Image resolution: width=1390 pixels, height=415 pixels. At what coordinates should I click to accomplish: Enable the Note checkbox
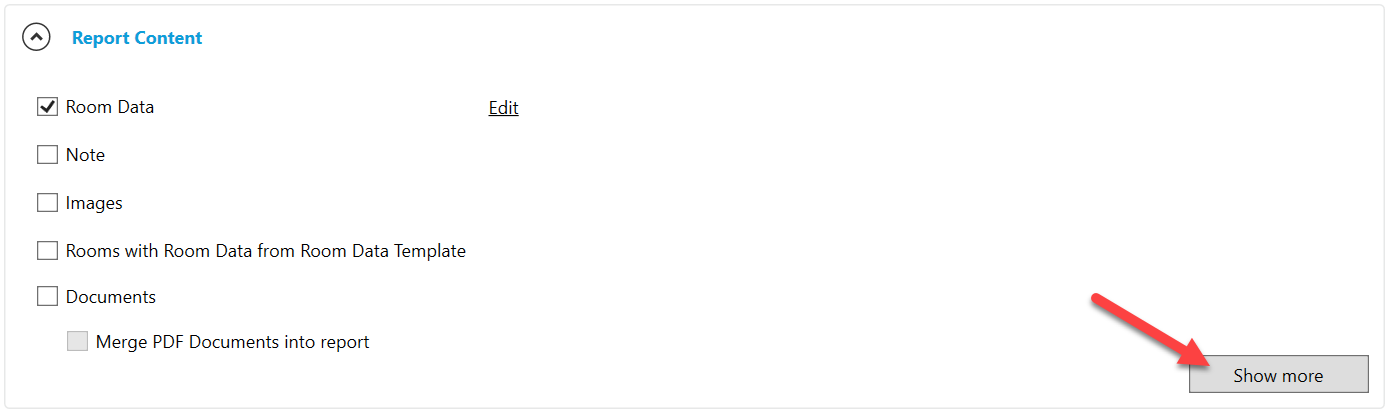[x=47, y=155]
